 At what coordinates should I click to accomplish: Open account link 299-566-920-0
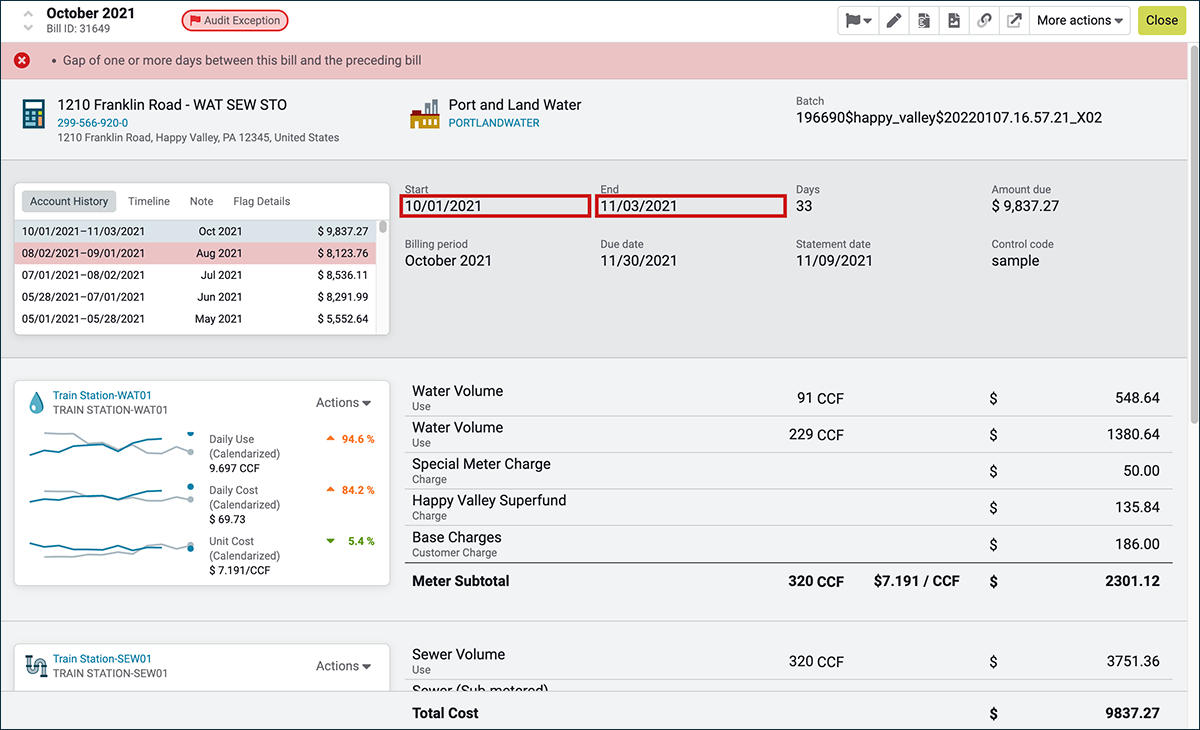point(93,123)
